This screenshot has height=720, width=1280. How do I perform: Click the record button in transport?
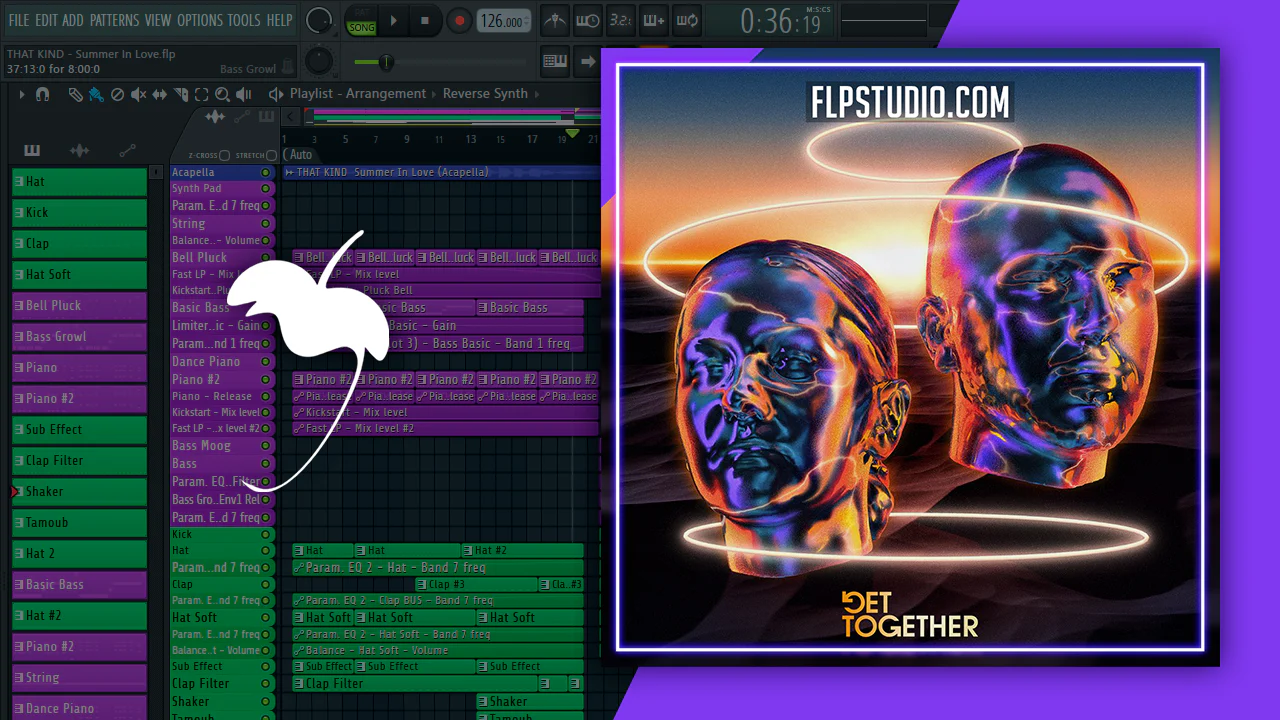459,20
